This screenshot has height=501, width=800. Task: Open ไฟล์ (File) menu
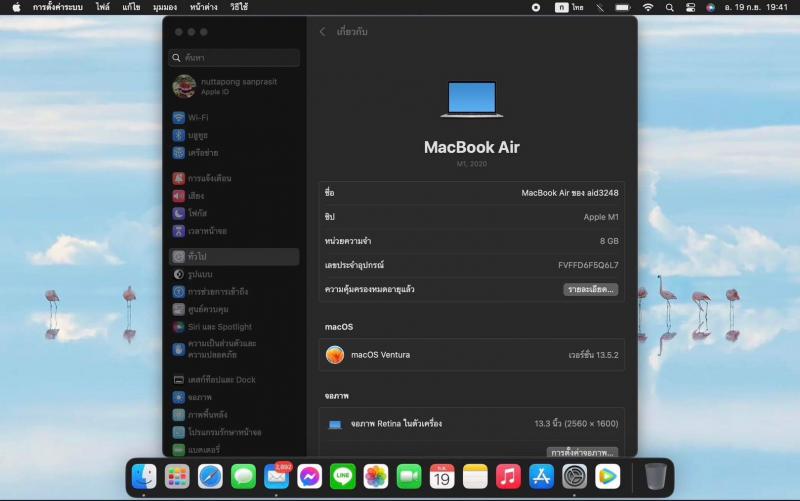[x=103, y=7]
